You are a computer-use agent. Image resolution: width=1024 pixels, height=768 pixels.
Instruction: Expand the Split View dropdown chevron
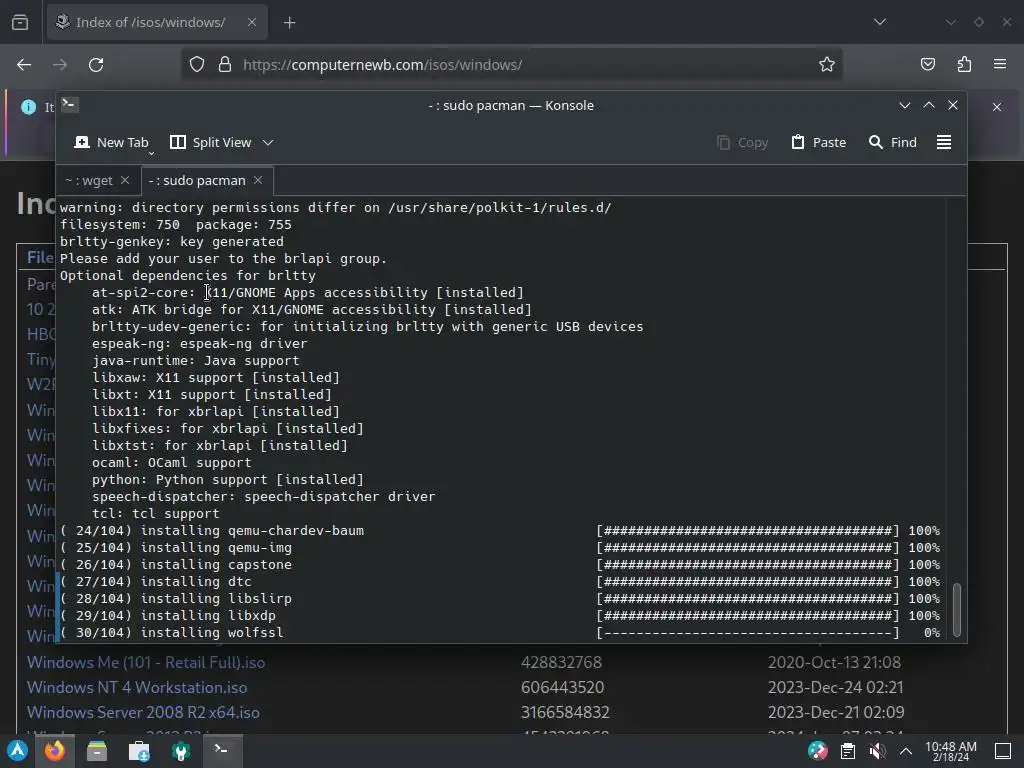pyautogui.click(x=268, y=142)
